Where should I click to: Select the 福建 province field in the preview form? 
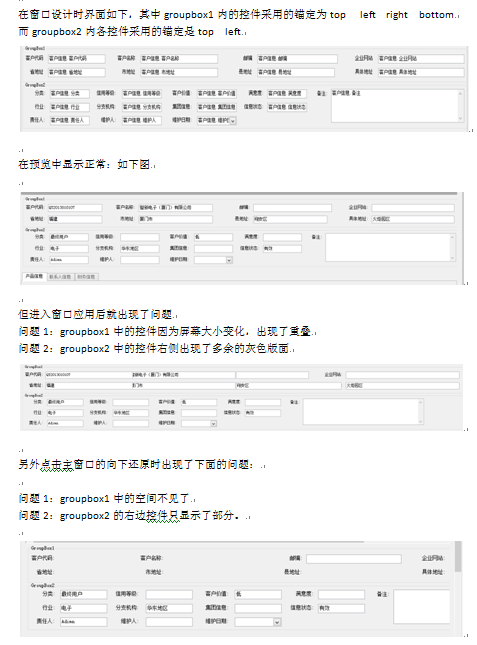point(75,219)
